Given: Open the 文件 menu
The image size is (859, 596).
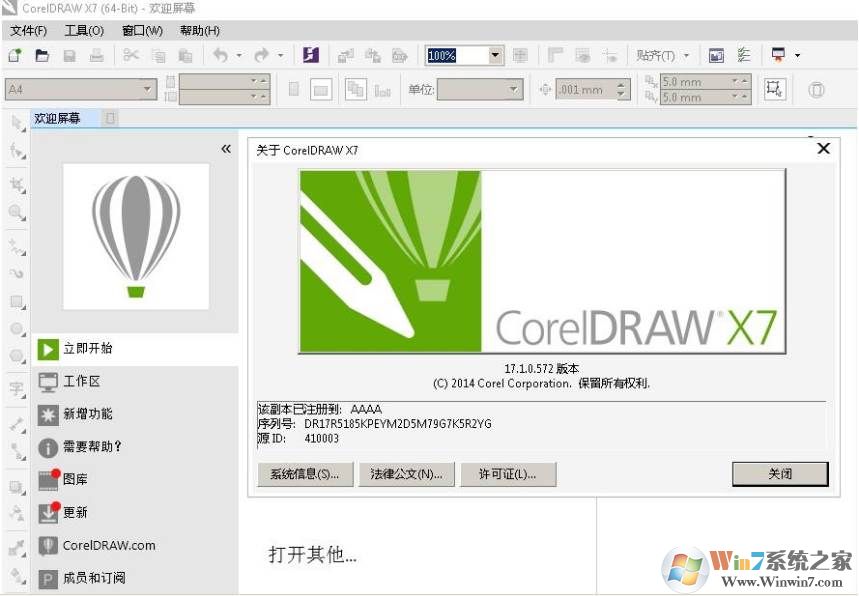Looking at the screenshot, I should (x=27, y=31).
